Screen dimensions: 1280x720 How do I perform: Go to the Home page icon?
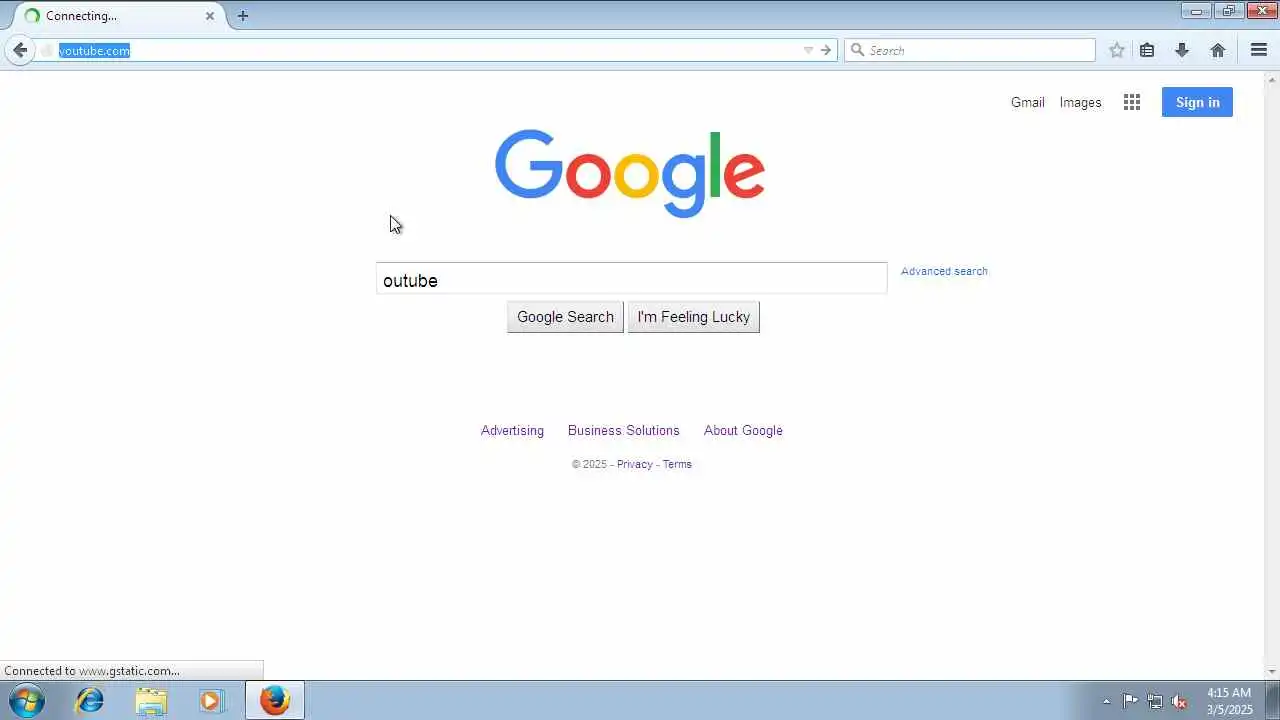(x=1218, y=50)
